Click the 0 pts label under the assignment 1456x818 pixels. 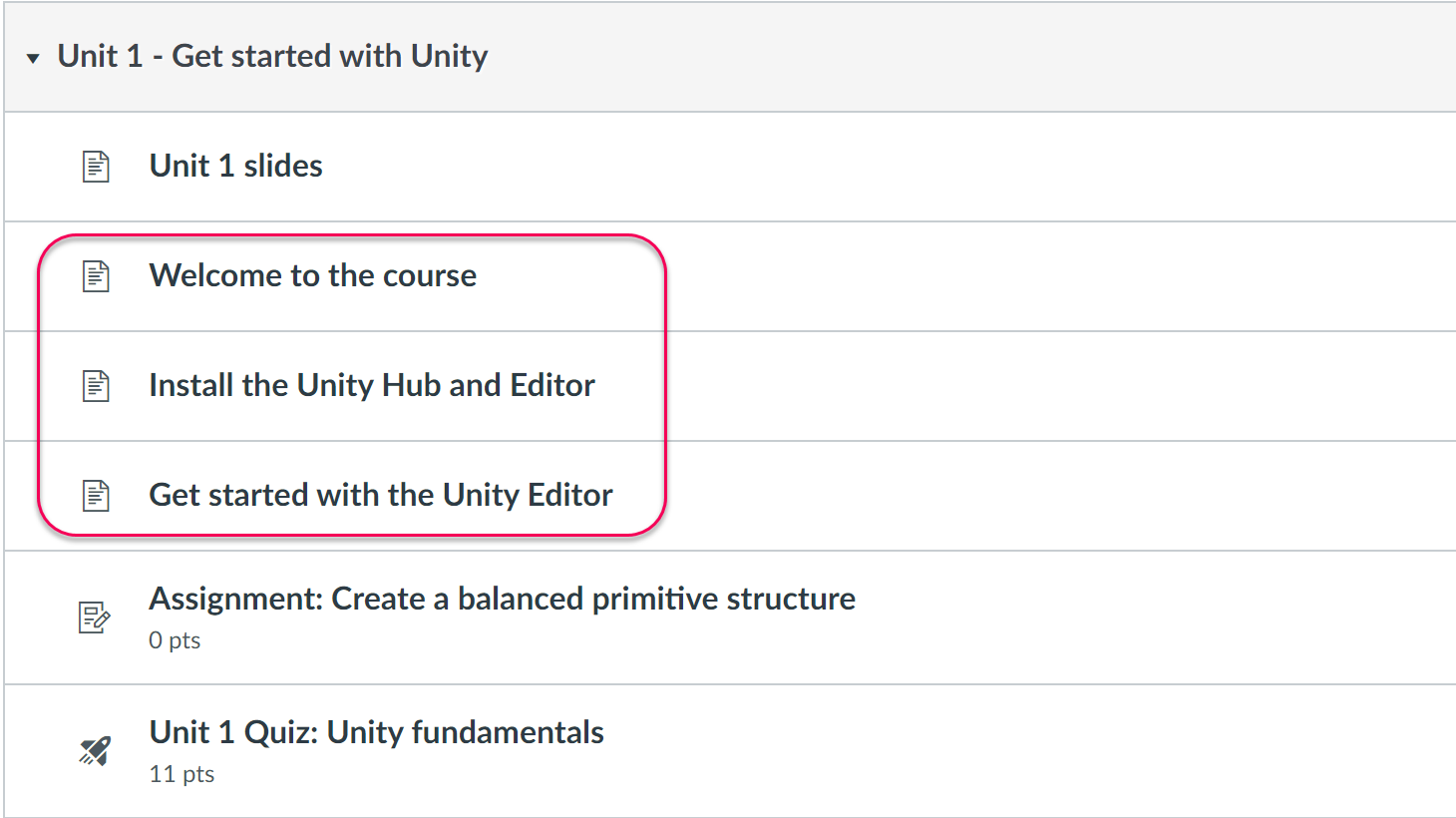point(175,640)
